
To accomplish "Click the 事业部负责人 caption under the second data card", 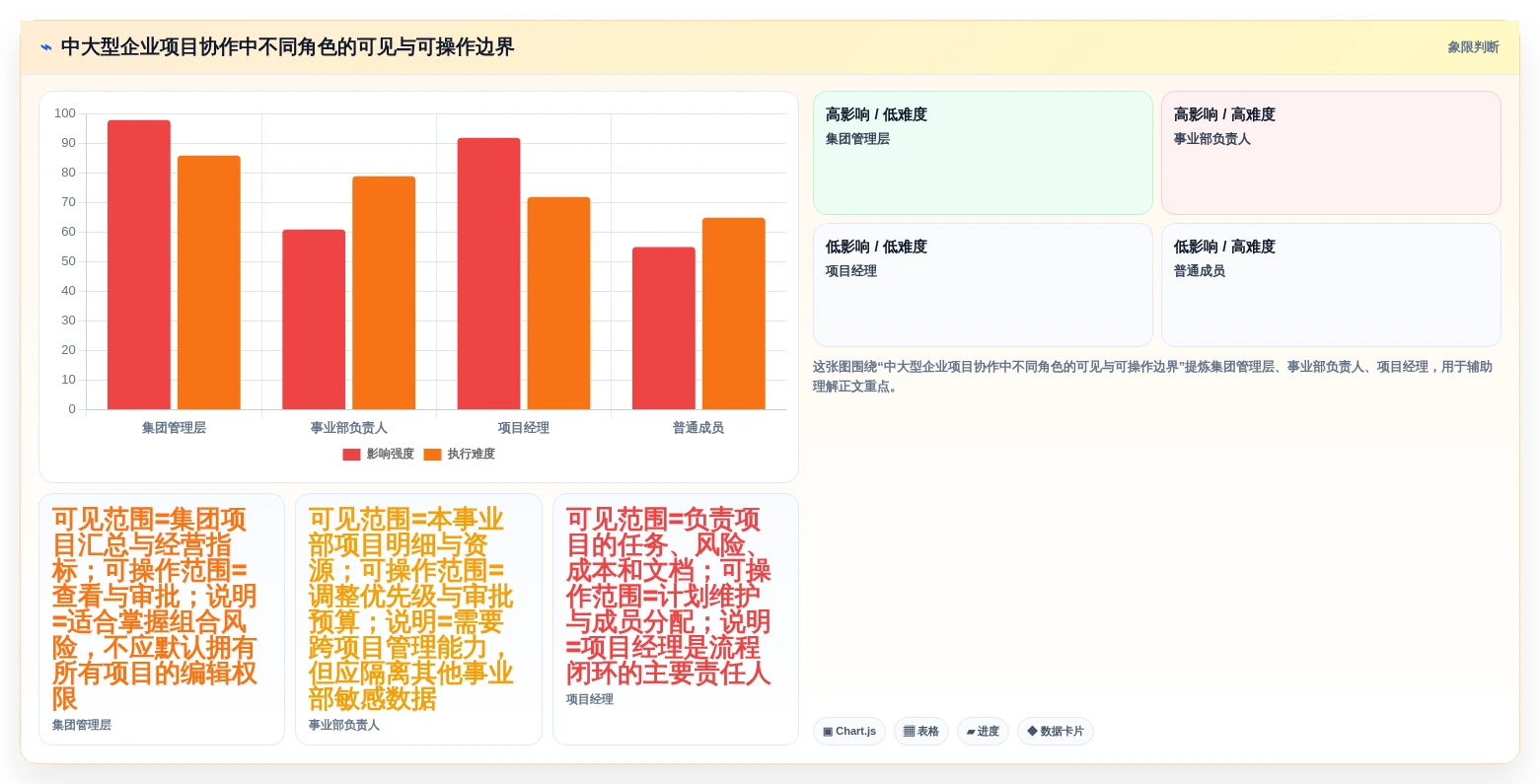I will (x=344, y=725).
